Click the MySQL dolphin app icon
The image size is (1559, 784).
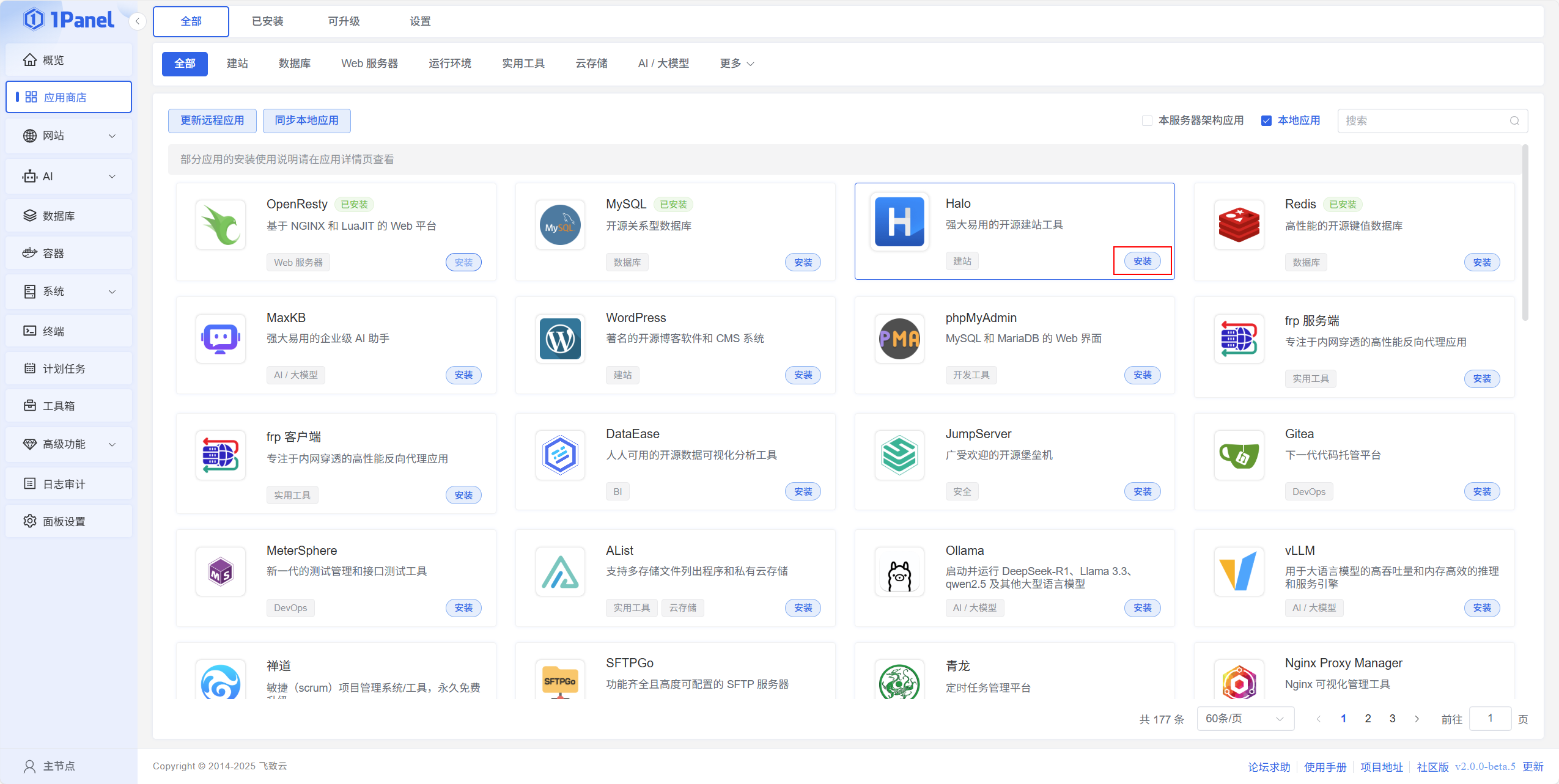tap(560, 225)
